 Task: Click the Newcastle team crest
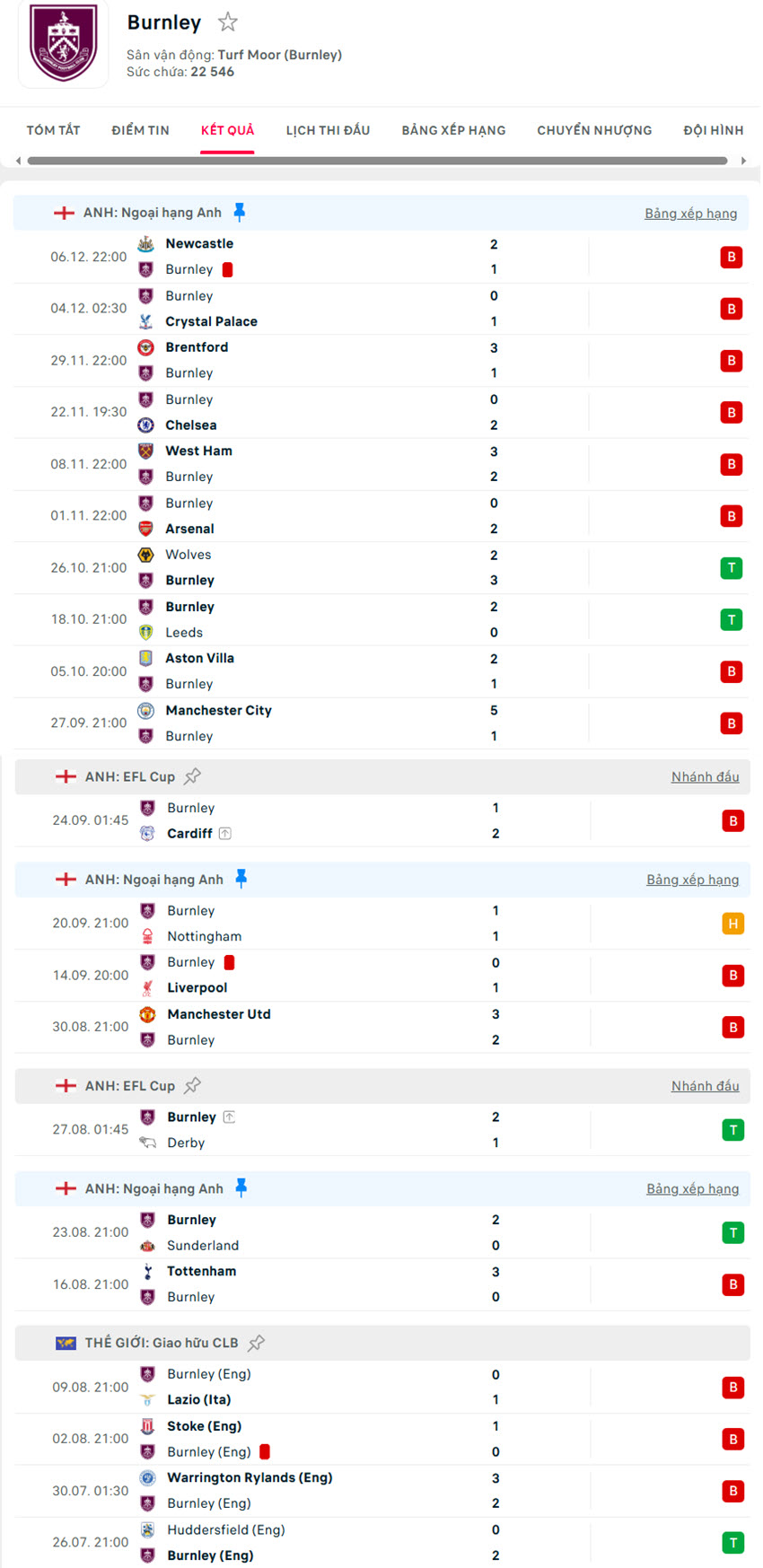coord(146,243)
